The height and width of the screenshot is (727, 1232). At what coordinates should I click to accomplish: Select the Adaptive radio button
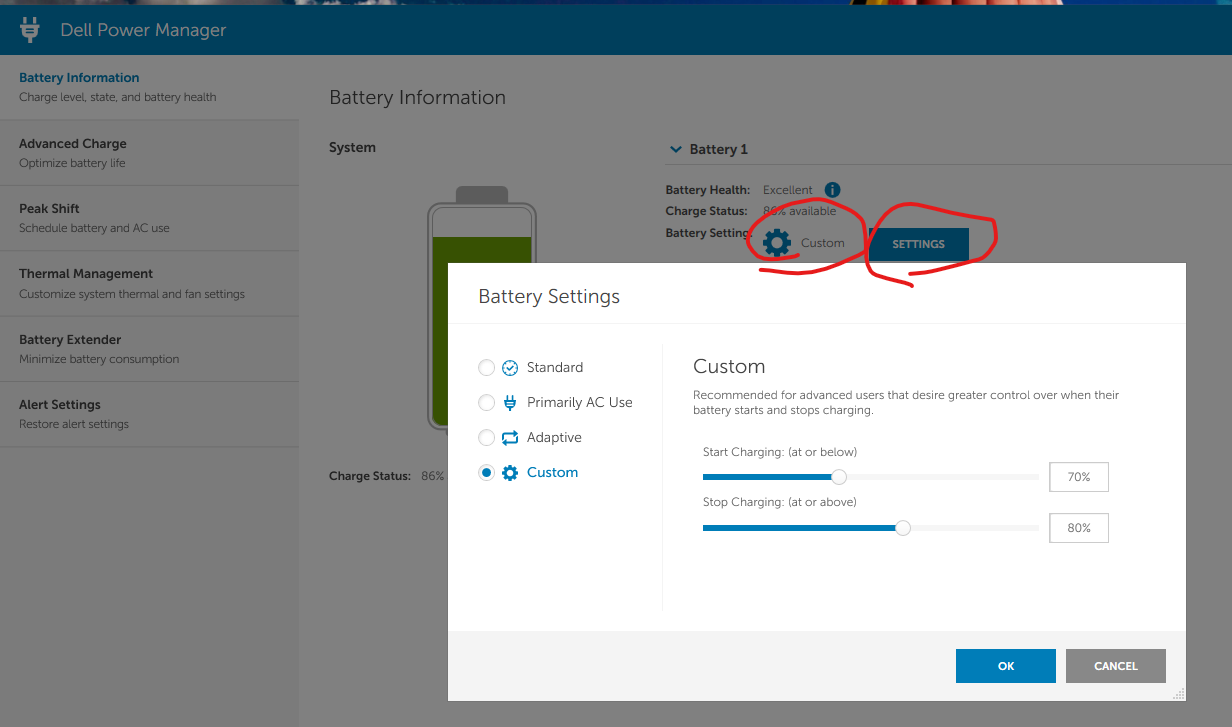pyautogui.click(x=486, y=438)
